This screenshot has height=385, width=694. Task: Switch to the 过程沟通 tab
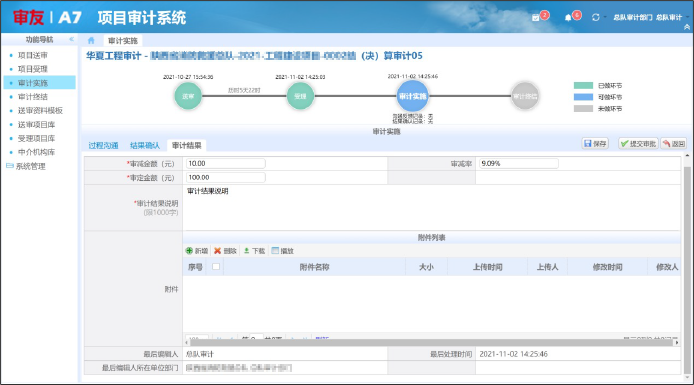click(103, 146)
